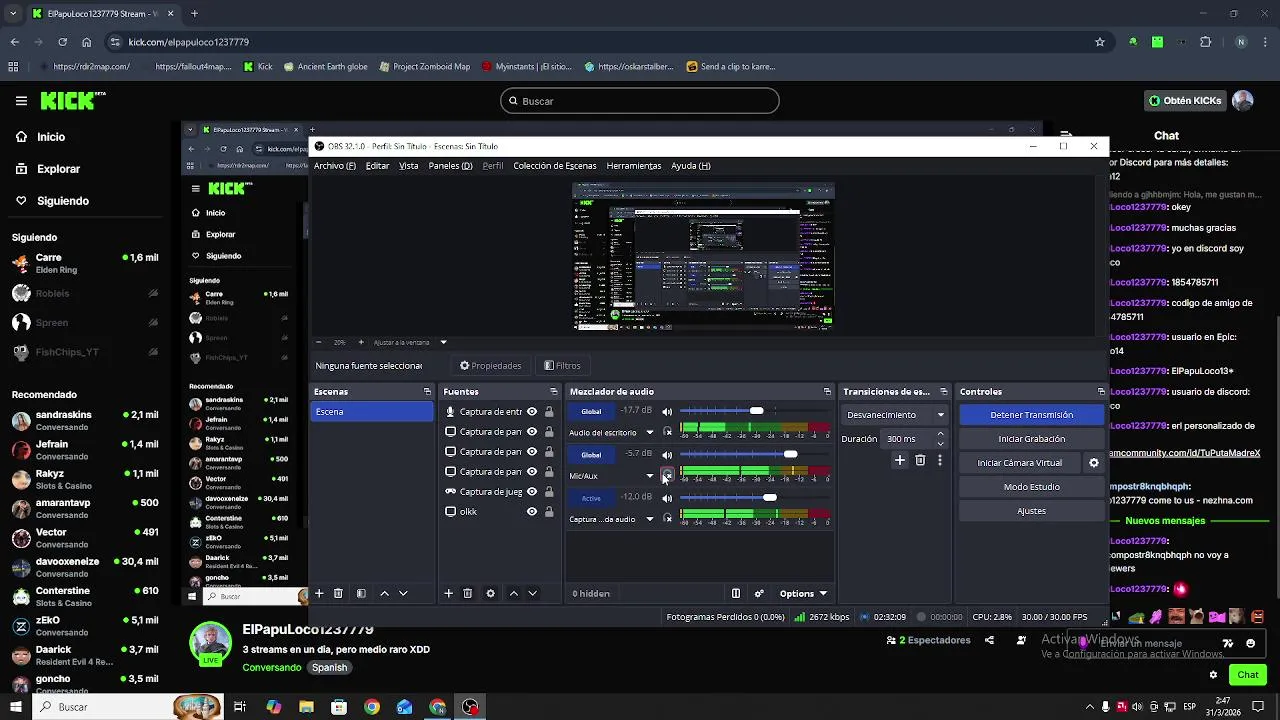Click Iniciar Cámara Virtual button
Screen dimensions: 1280x720
pyautogui.click(x=1020, y=463)
